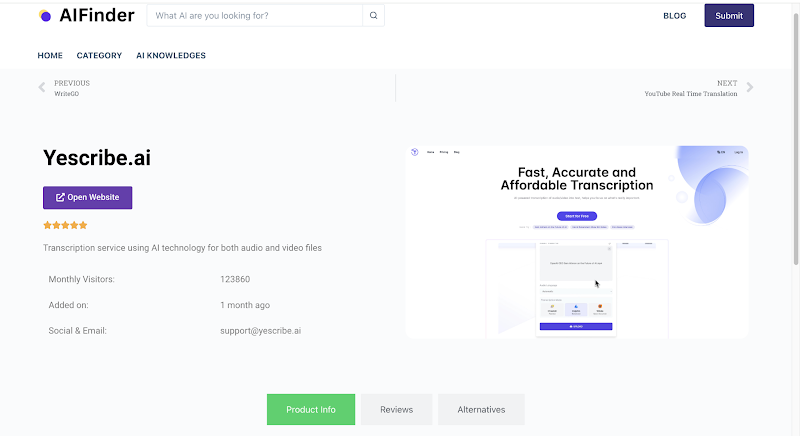Screen dimensions: 800x436
Task: Open the CATEGORY menu item
Action: pyautogui.click(x=99, y=56)
